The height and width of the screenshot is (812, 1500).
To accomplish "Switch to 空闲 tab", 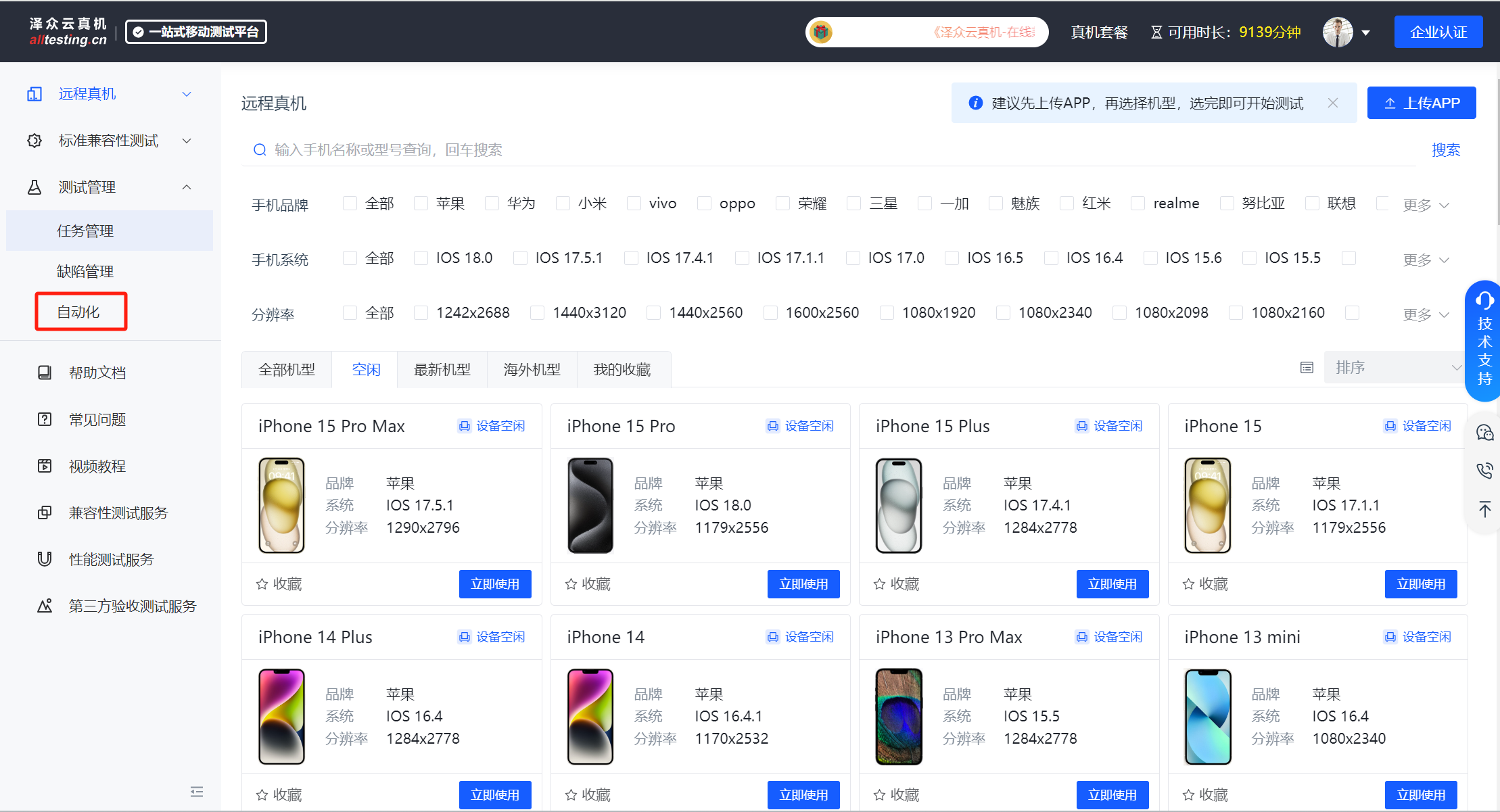I will coord(366,370).
